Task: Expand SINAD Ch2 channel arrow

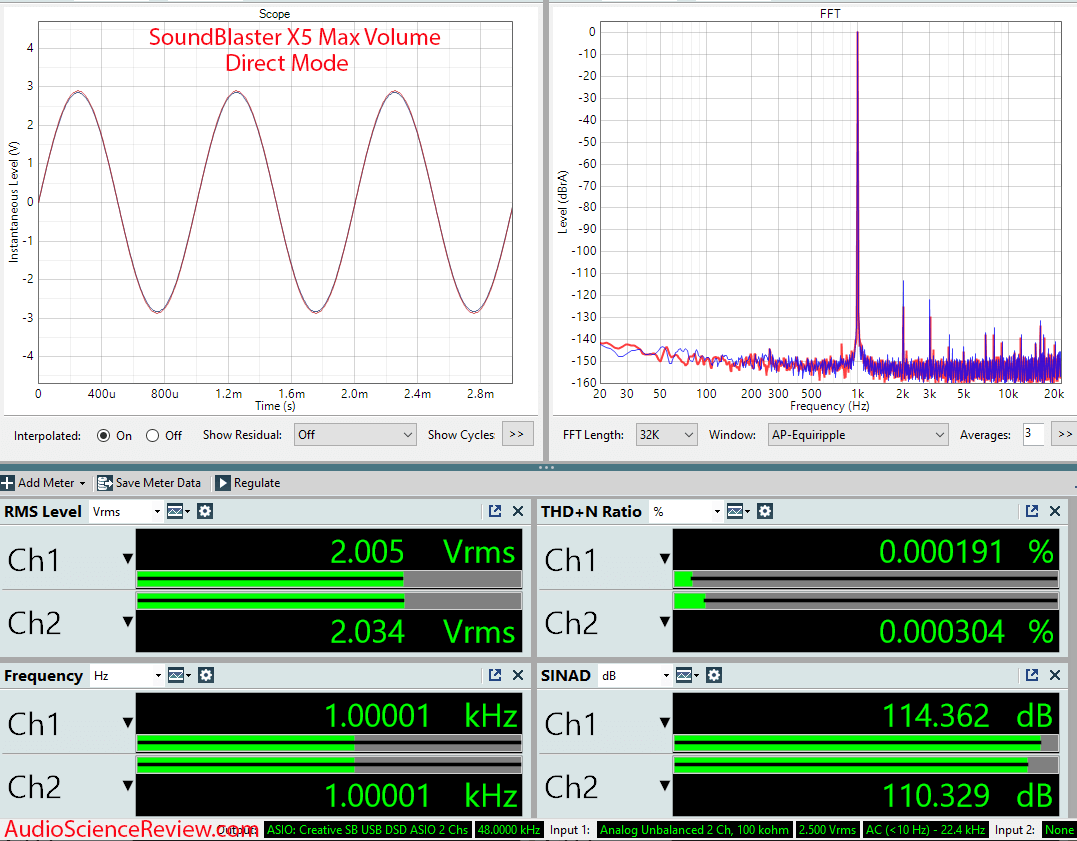Action: tap(665, 785)
